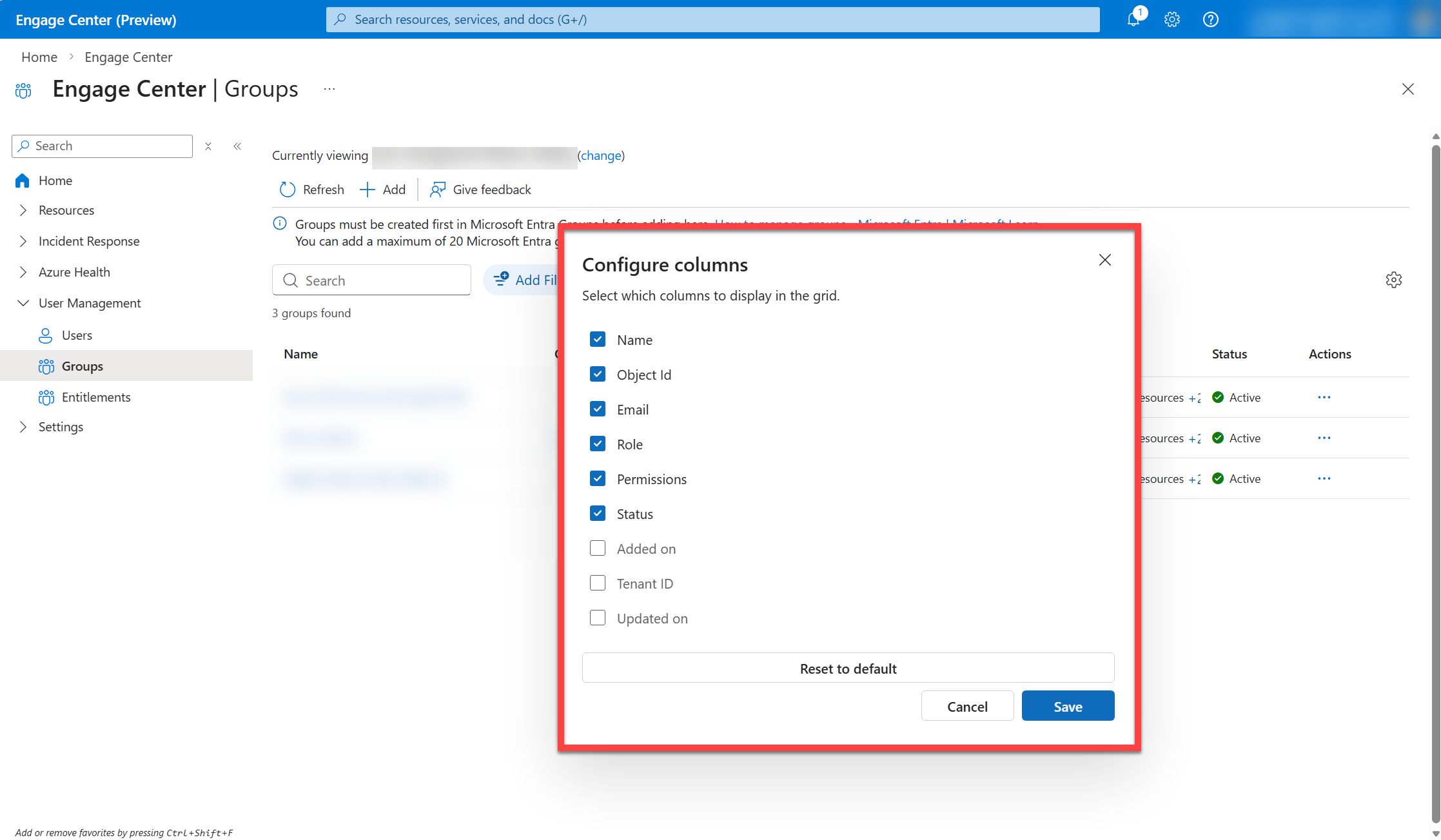
Task: Uncheck the Role column checkbox
Action: click(598, 444)
